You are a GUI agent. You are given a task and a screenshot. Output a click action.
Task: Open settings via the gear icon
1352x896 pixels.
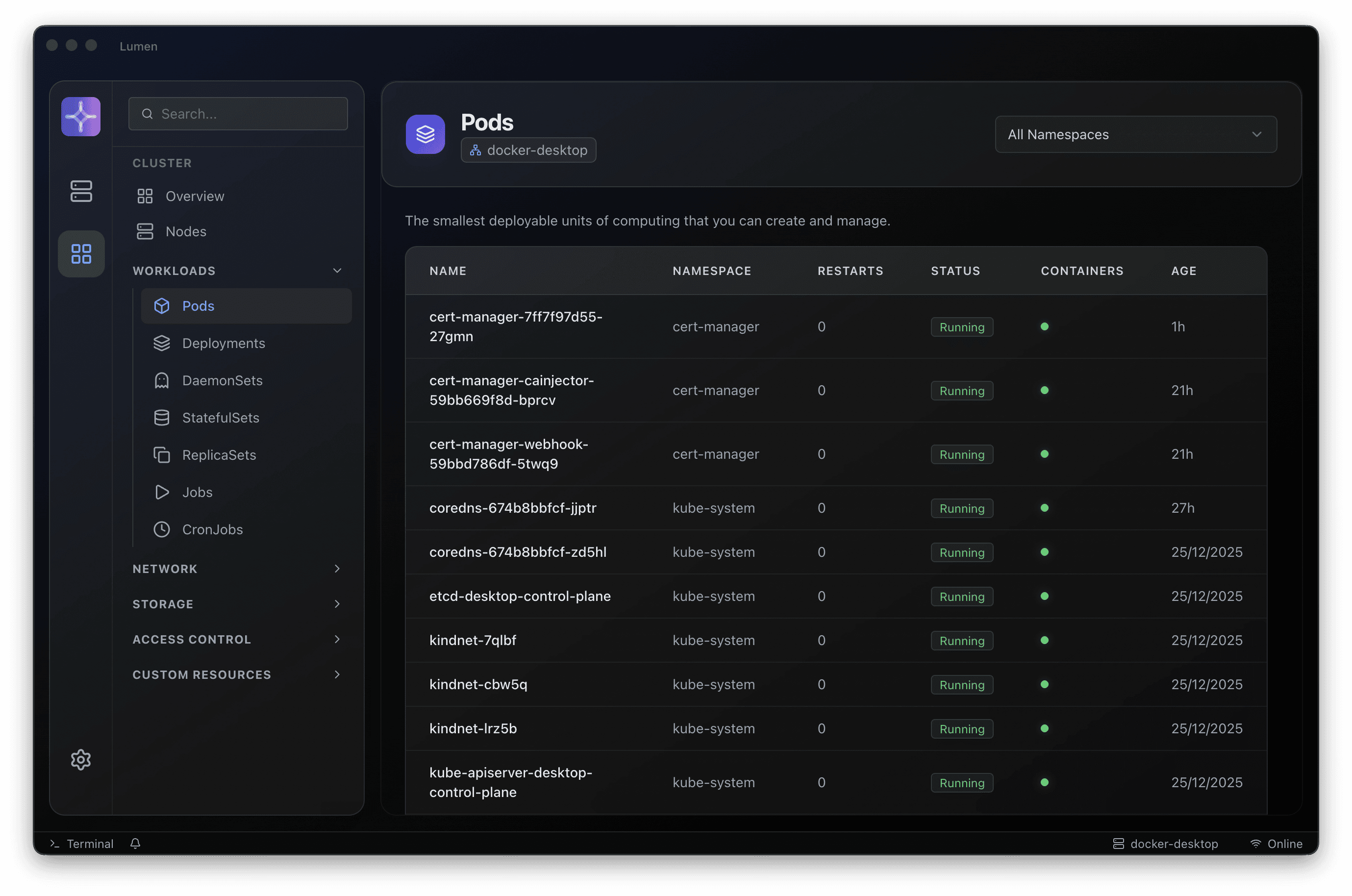[x=80, y=760]
